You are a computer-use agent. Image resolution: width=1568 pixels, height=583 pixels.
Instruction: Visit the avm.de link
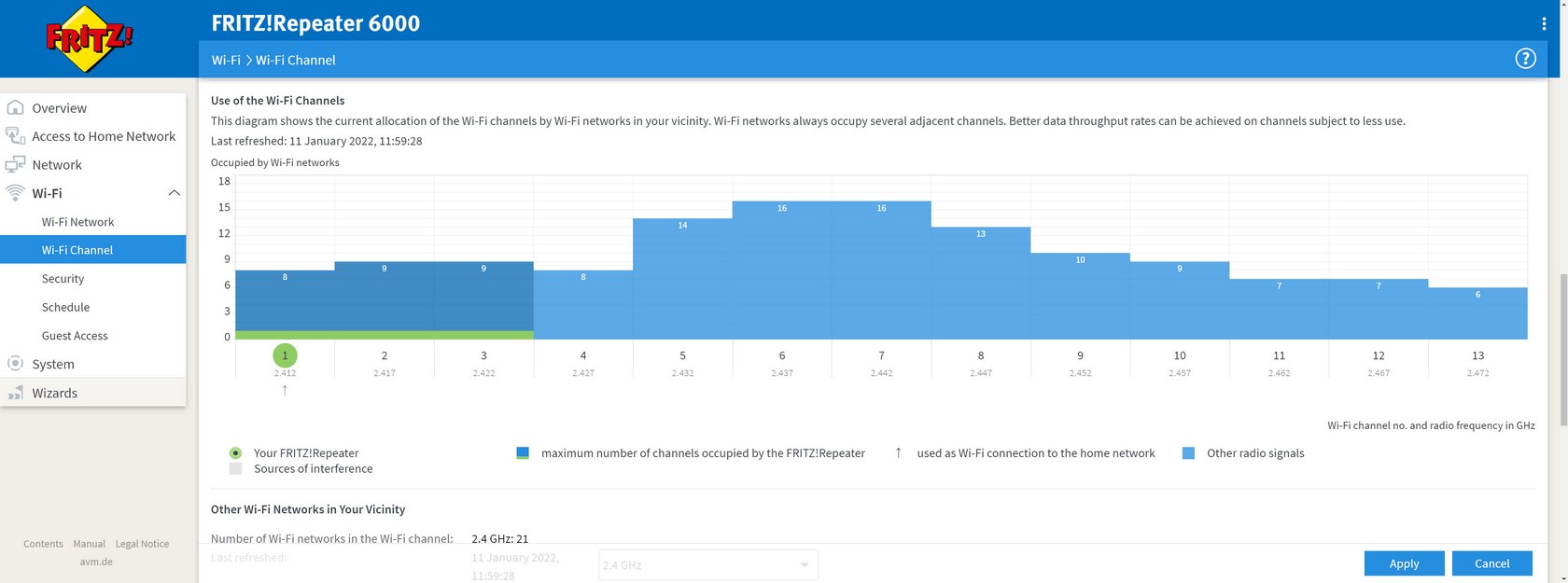[x=96, y=562]
